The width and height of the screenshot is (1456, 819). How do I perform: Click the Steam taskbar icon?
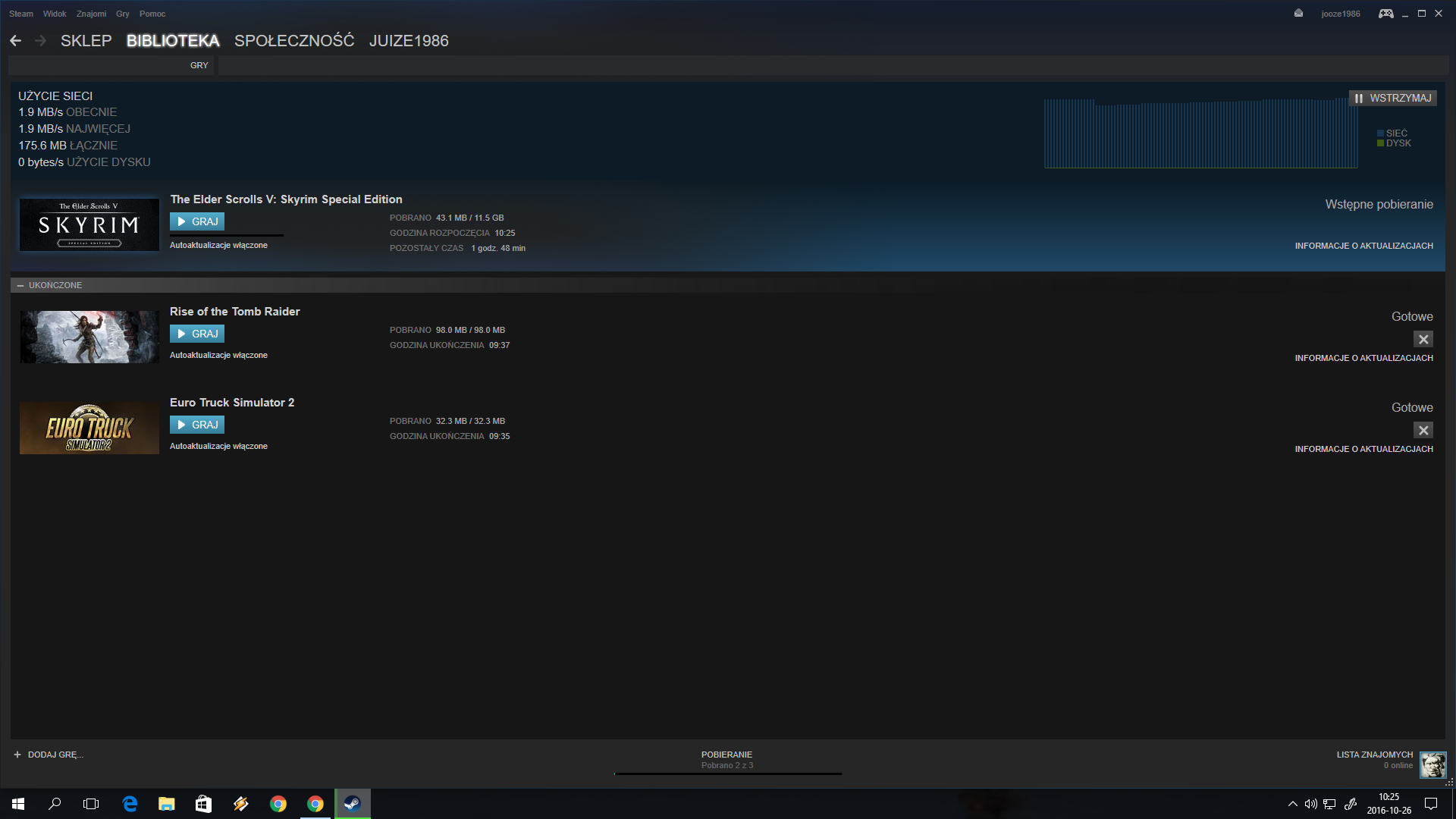click(353, 804)
